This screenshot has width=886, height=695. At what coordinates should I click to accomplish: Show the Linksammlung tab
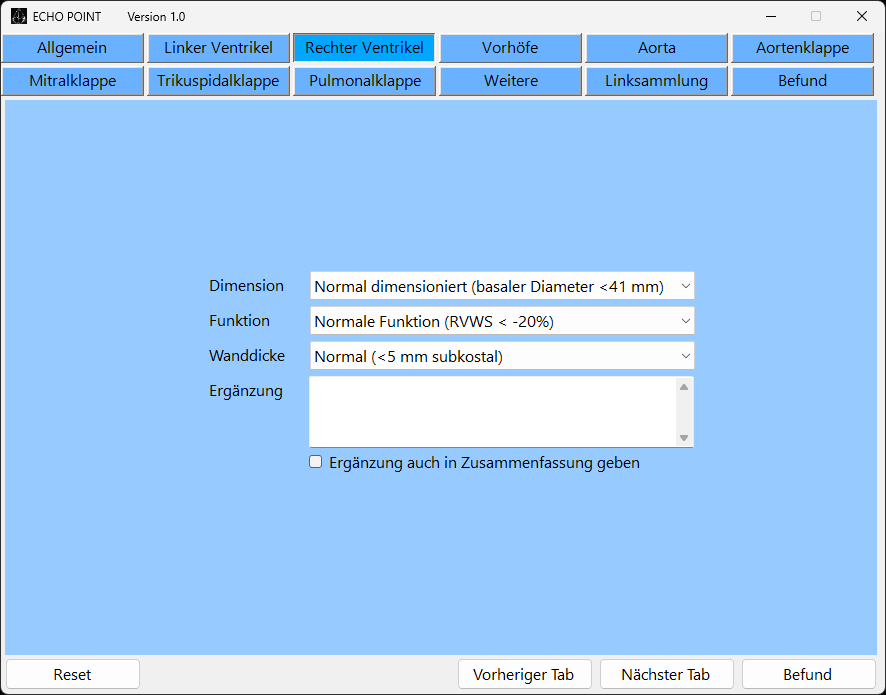tap(656, 81)
